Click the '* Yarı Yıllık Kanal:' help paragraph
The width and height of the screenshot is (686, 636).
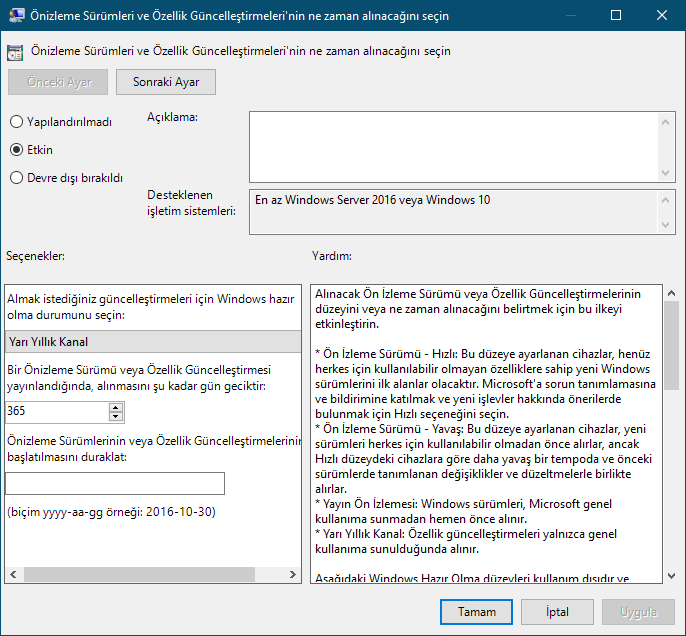(x=466, y=542)
